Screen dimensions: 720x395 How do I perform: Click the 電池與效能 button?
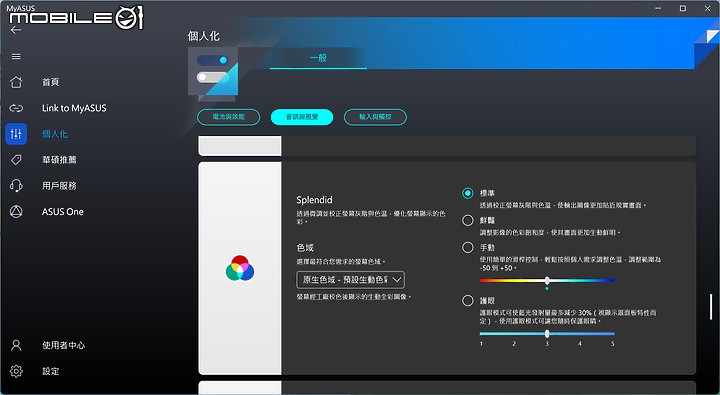tap(229, 117)
